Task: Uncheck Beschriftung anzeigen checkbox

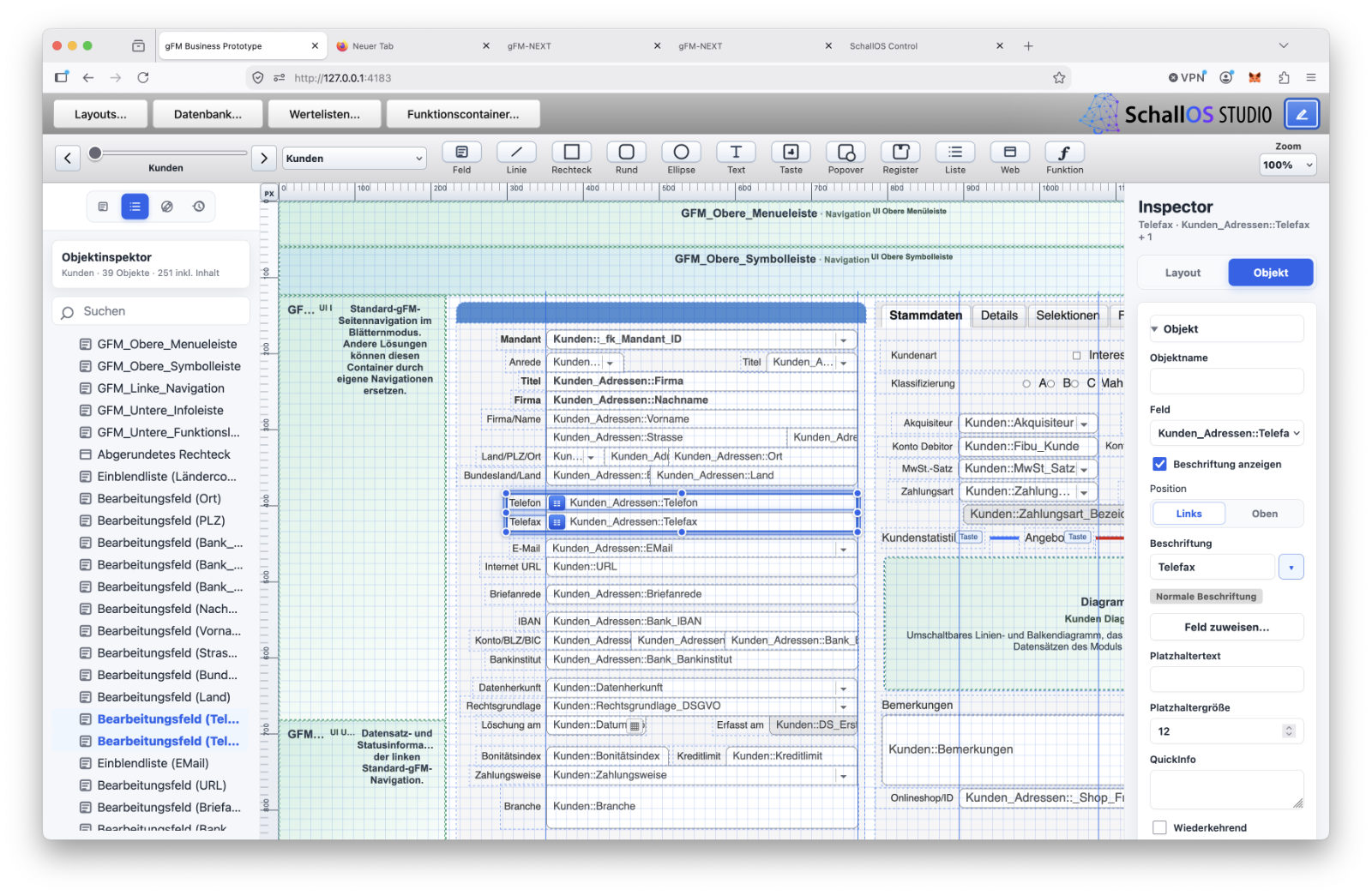Action: (1159, 464)
